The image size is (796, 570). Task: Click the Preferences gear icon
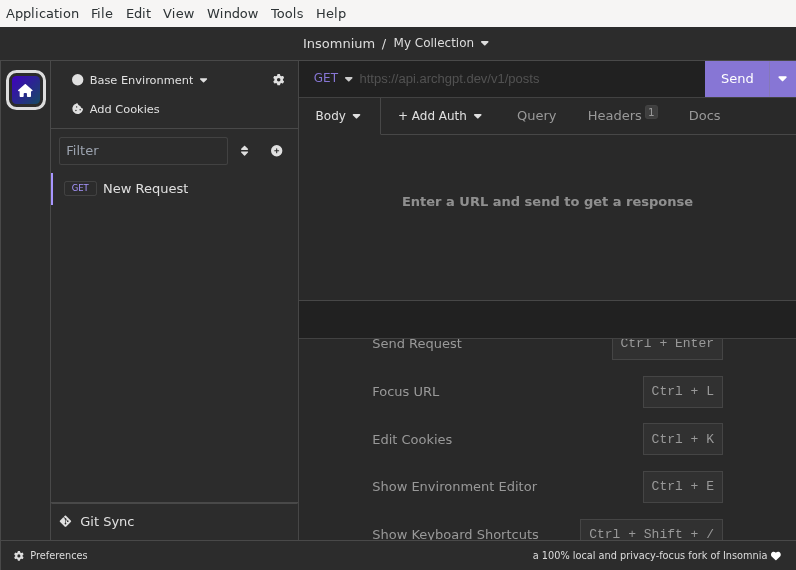pyautogui.click(x=19, y=556)
